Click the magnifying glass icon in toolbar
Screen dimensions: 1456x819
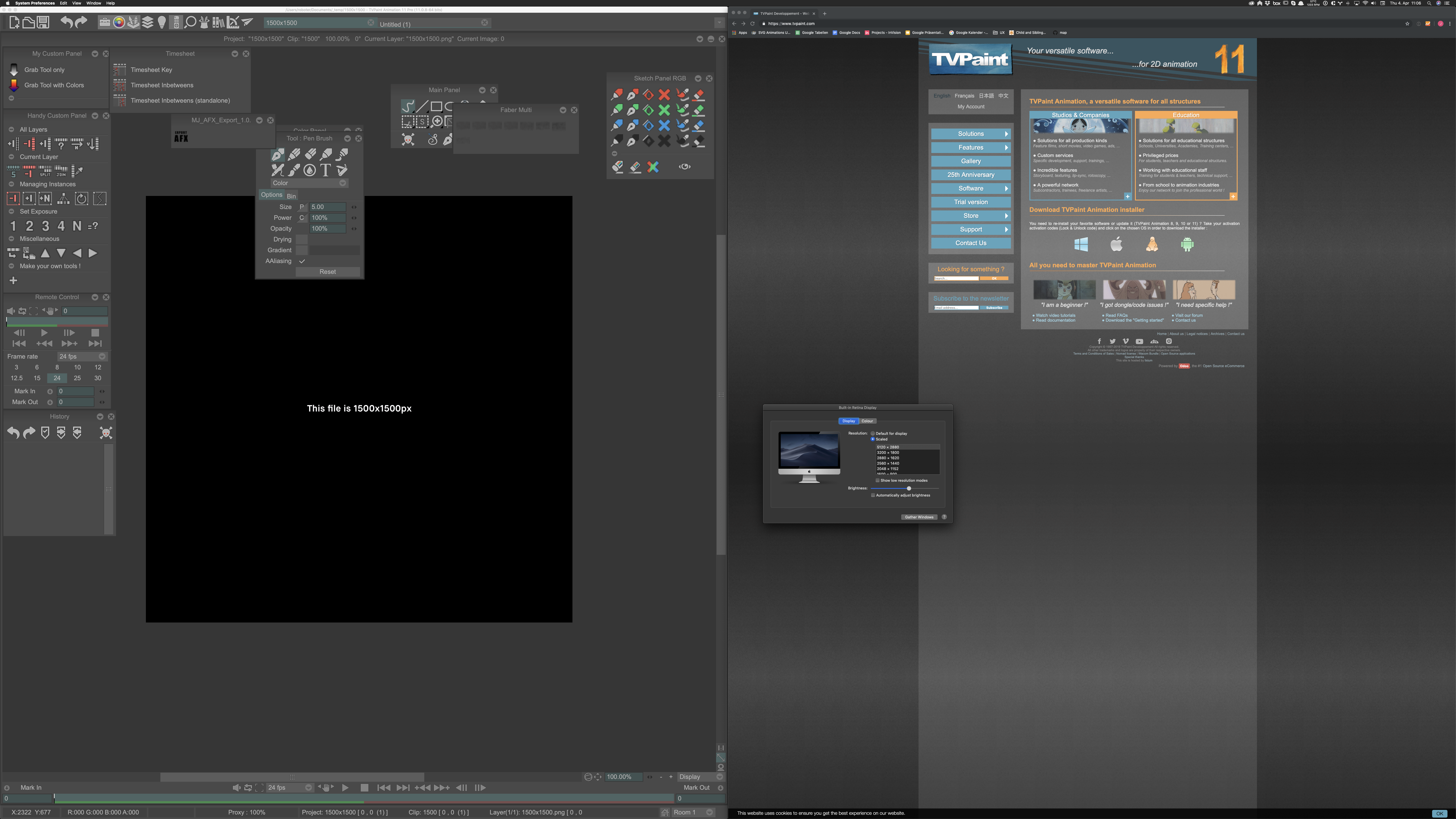coord(191,23)
